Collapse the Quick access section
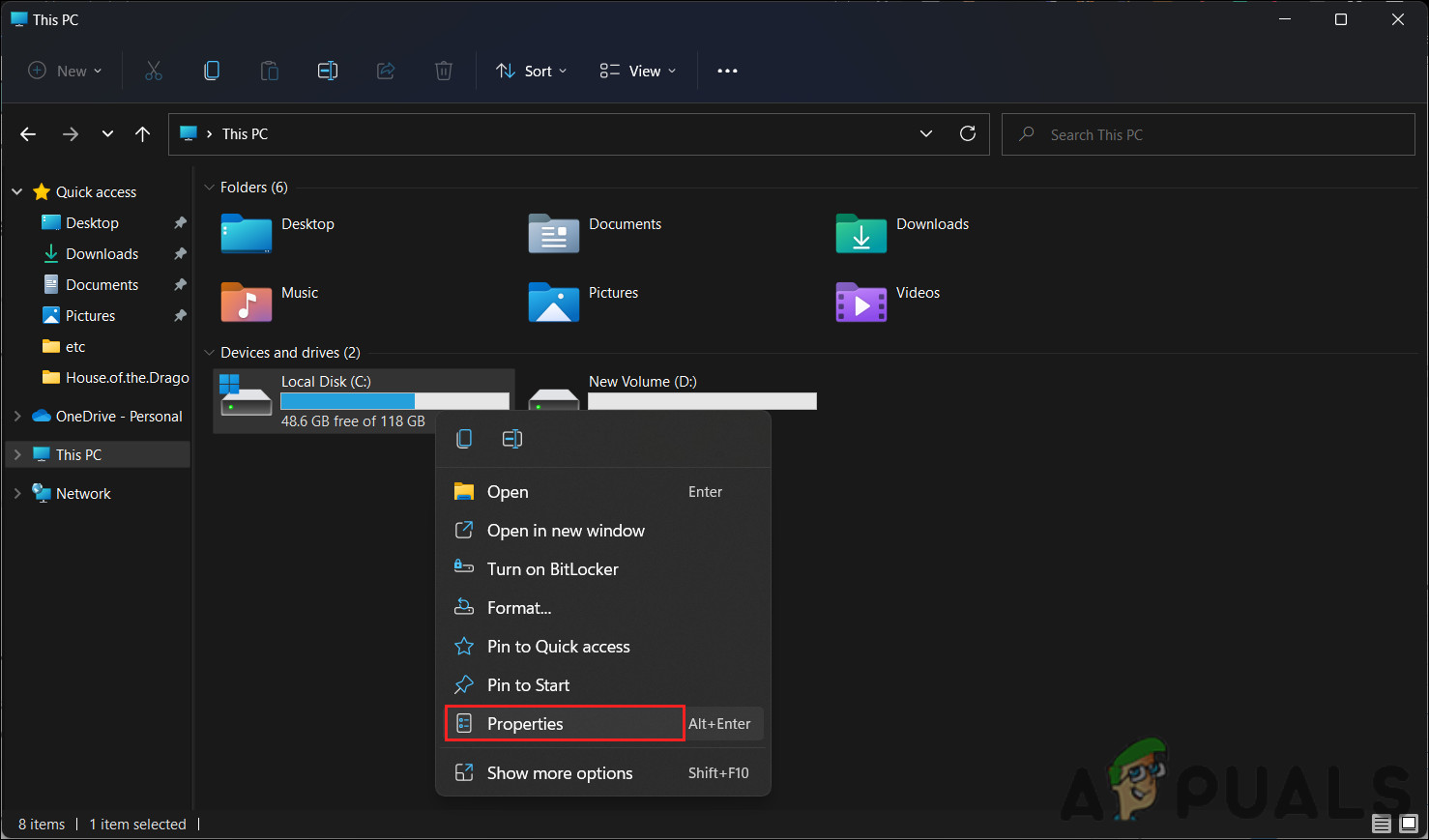 click(x=16, y=191)
